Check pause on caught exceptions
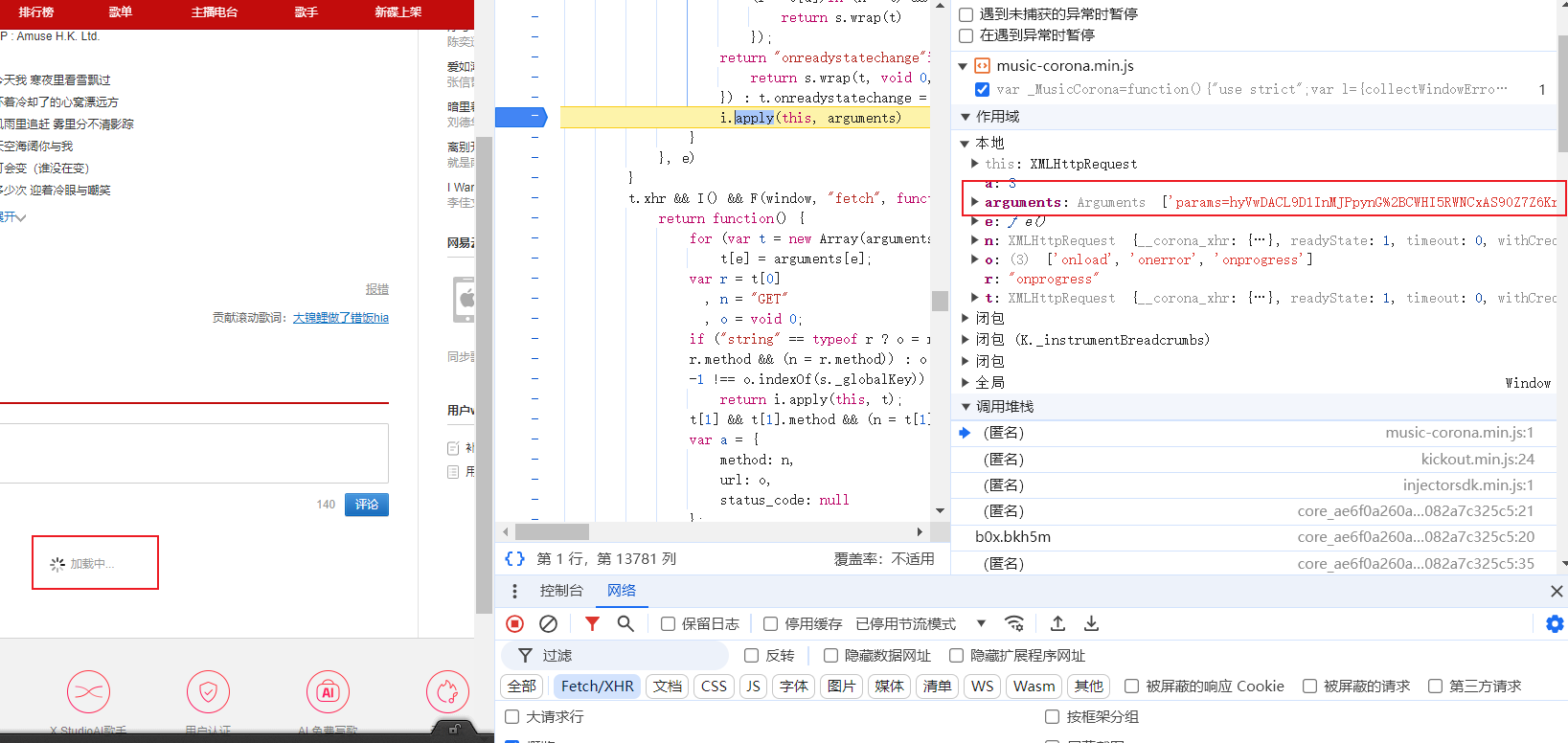The image size is (1568, 743). coord(966,35)
